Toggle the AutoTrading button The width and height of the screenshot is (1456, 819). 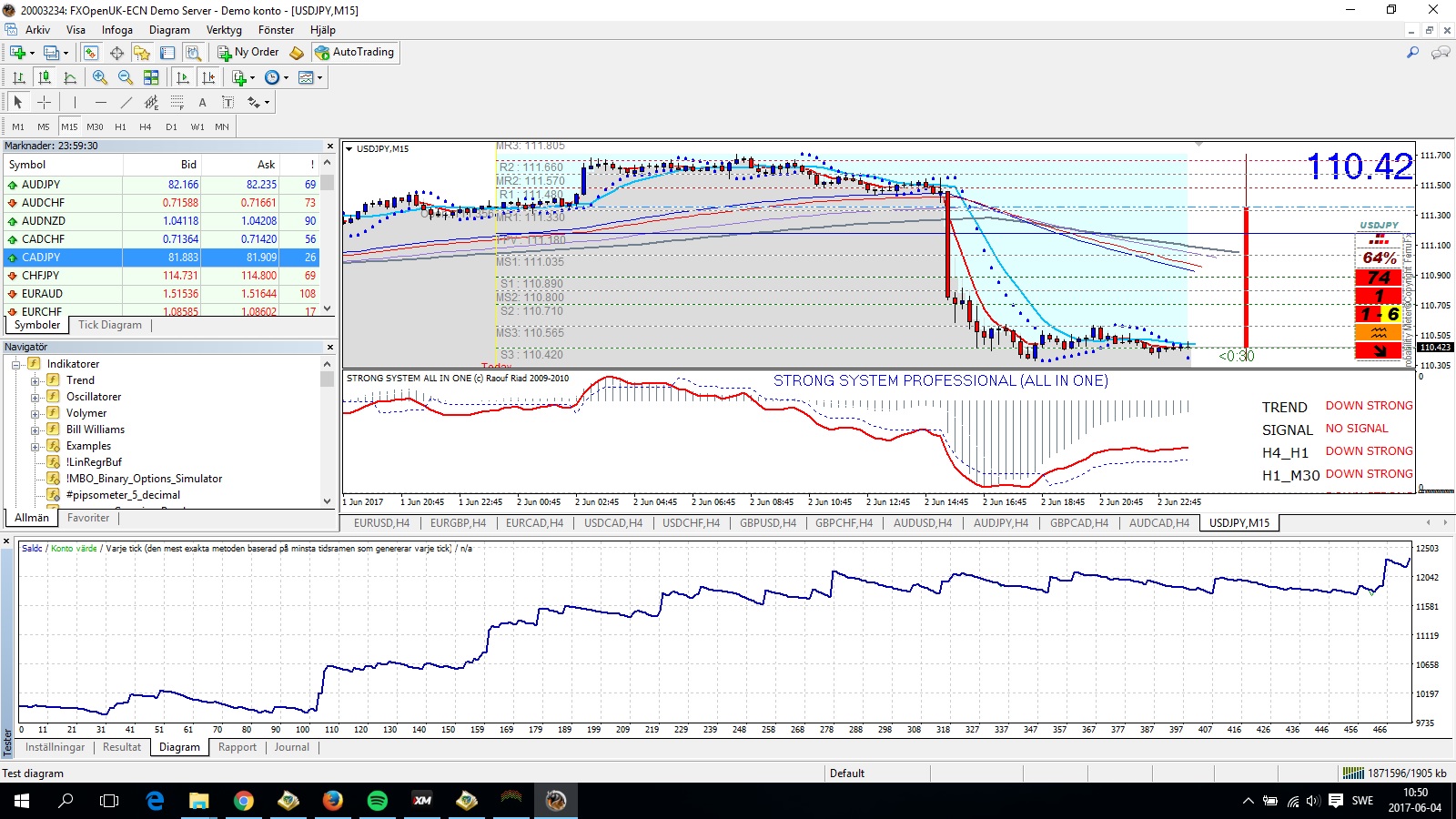click(x=355, y=52)
